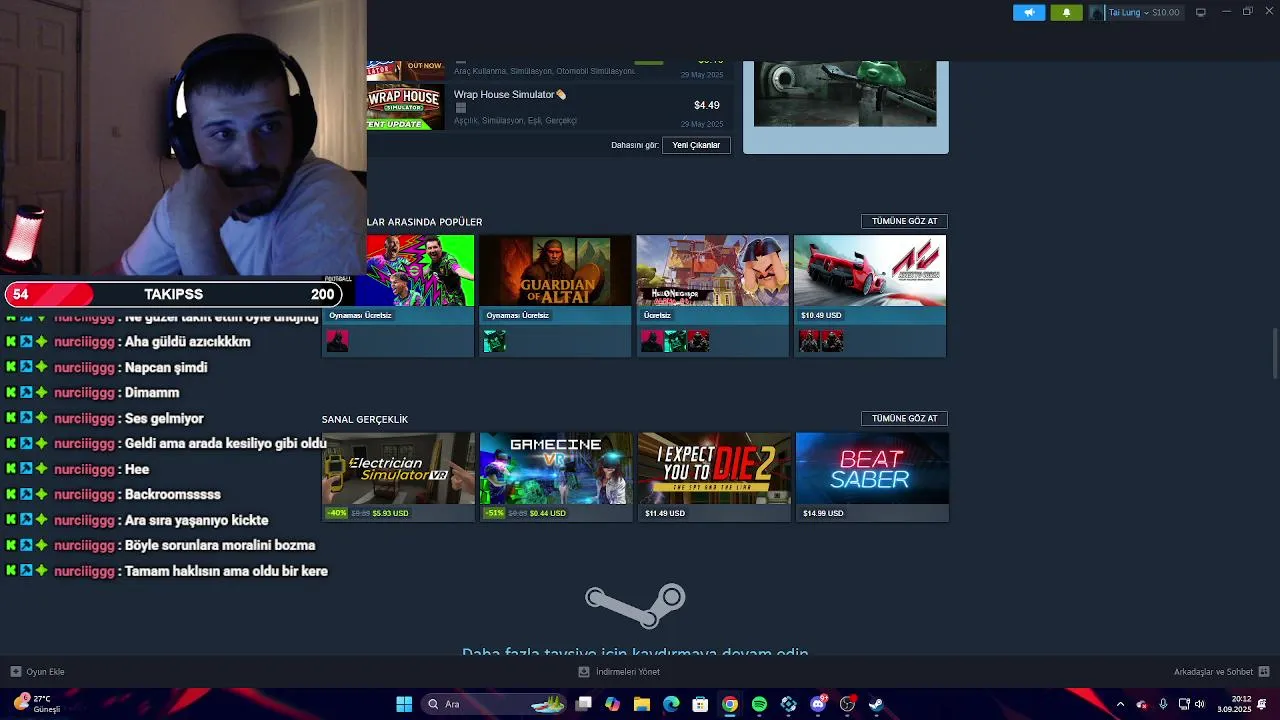Open Microsoft Store from taskbar
Screen dimensions: 1280x720
[x=701, y=704]
